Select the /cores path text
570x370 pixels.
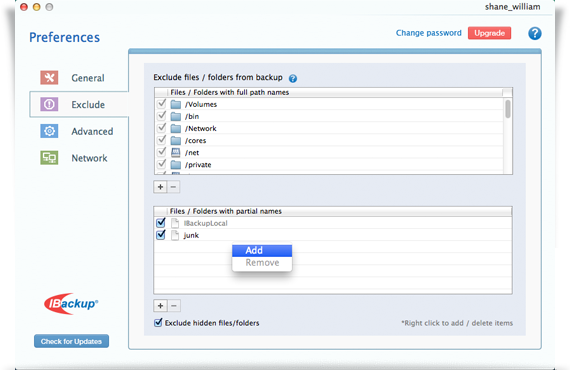[195, 140]
